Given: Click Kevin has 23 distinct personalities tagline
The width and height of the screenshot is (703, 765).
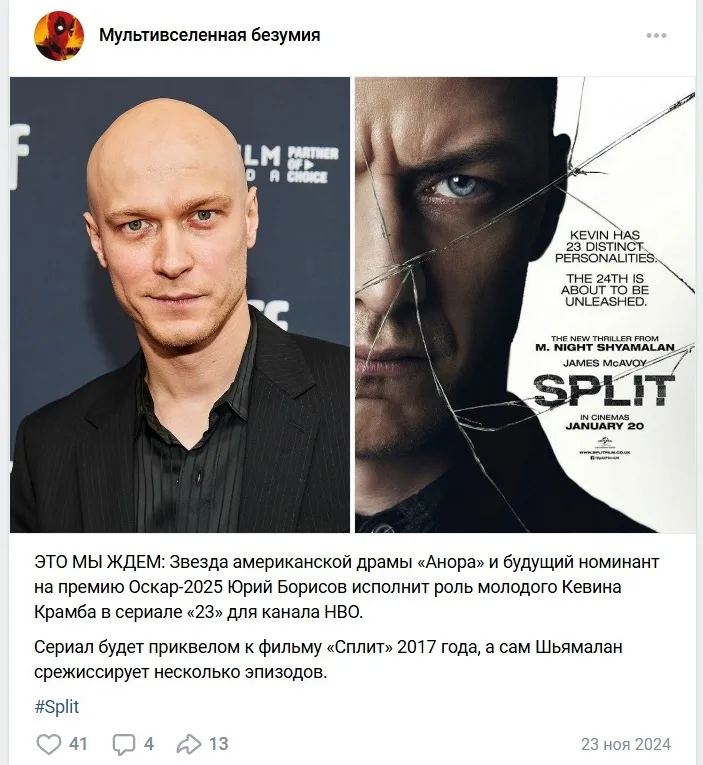Looking at the screenshot, I should [604, 247].
